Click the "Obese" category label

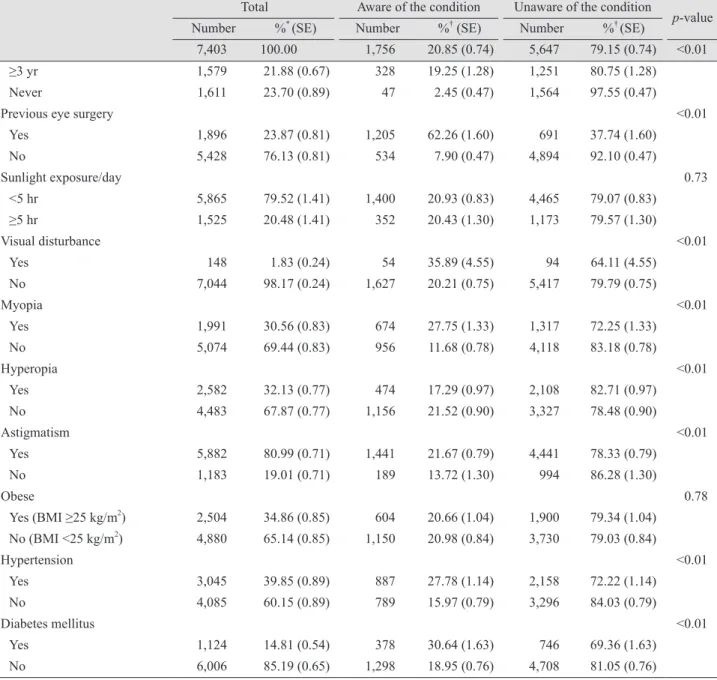point(17,496)
